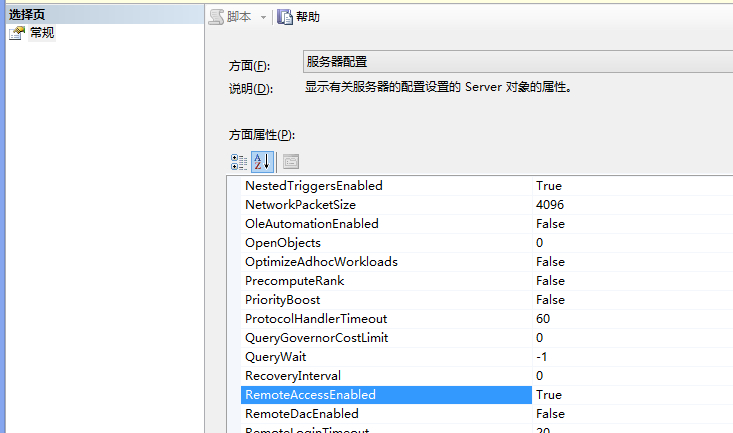Open the 方面 facet combo box
The height and width of the screenshot is (433, 733).
pyautogui.click(x=517, y=62)
